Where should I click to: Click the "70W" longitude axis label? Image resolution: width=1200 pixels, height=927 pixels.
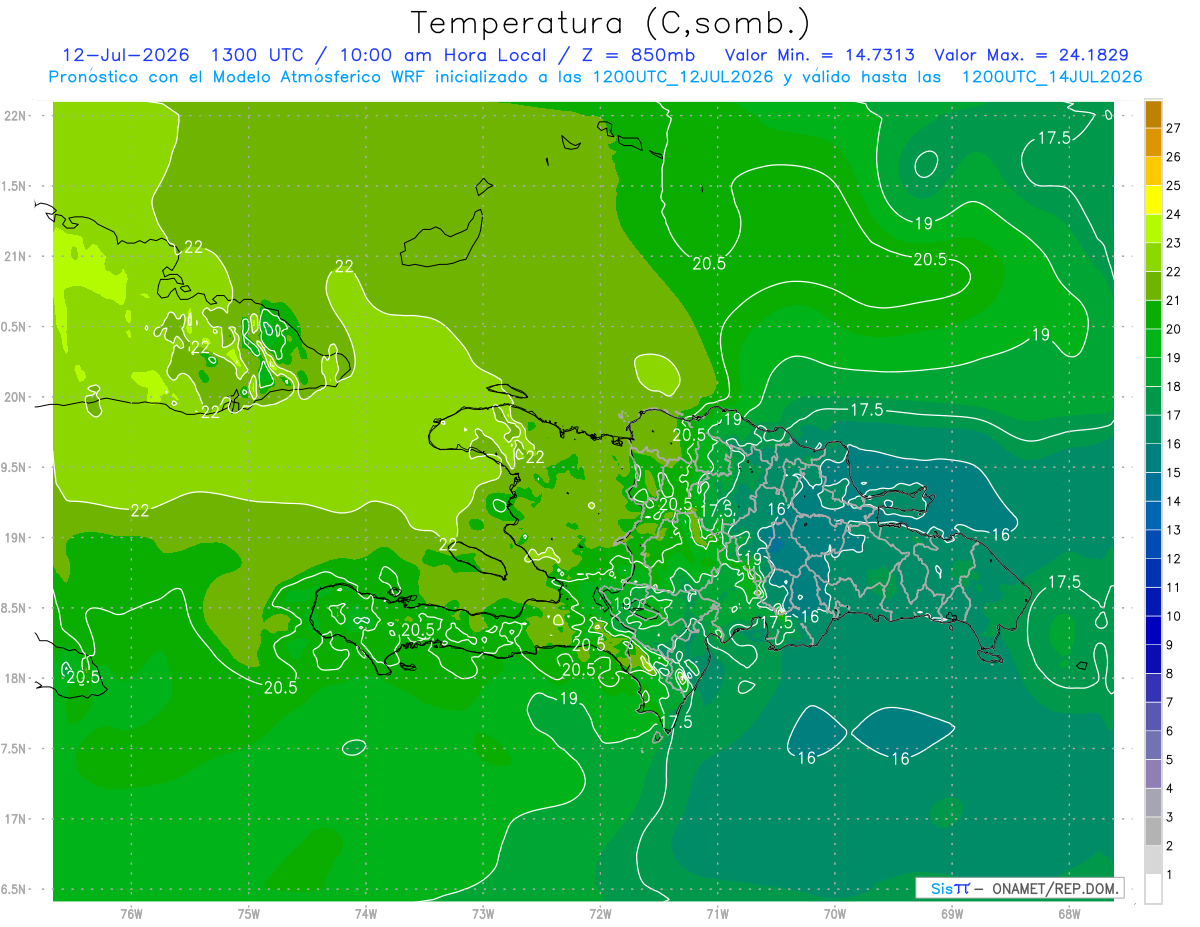point(835,913)
